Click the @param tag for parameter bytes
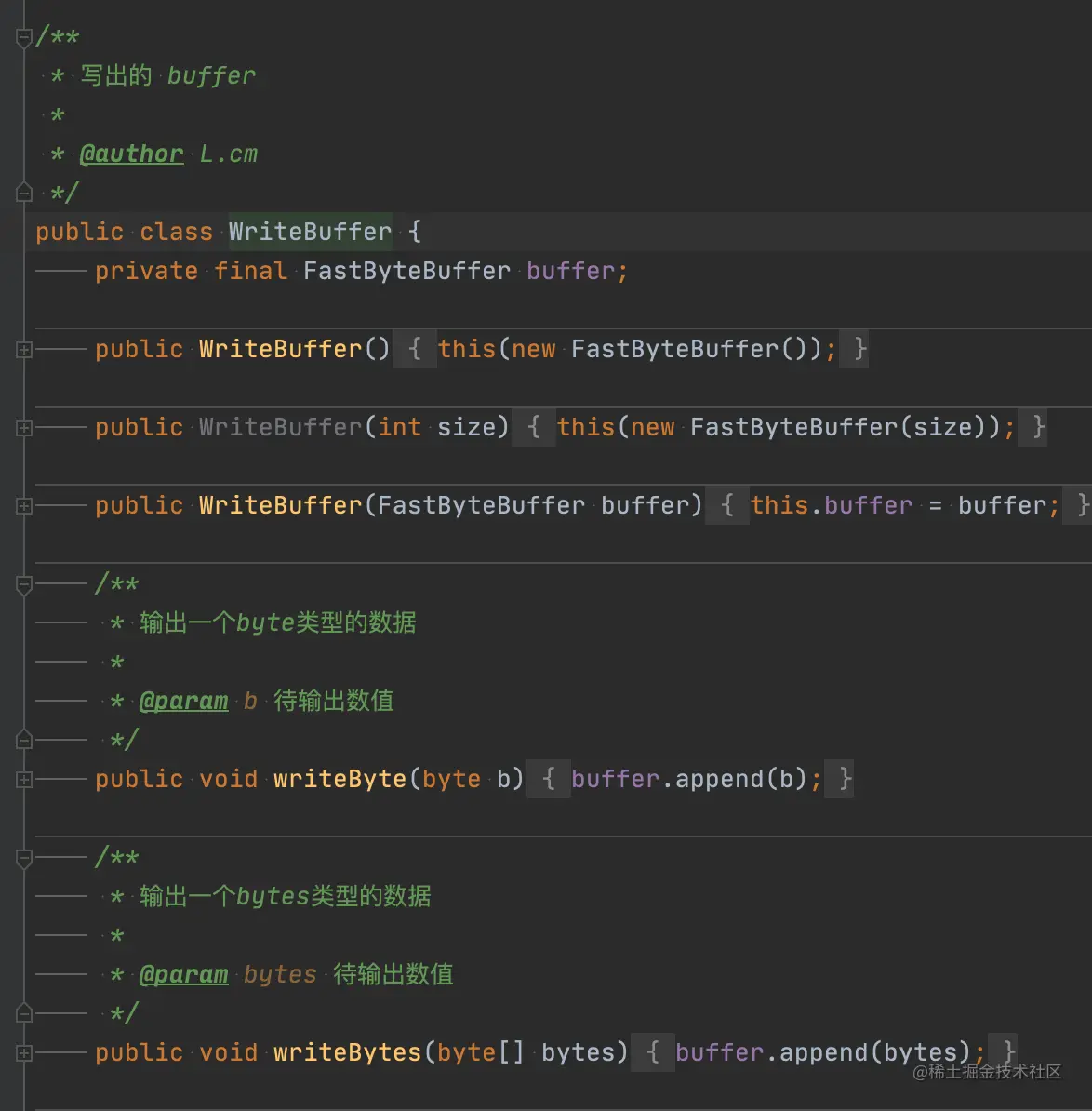 [x=183, y=974]
